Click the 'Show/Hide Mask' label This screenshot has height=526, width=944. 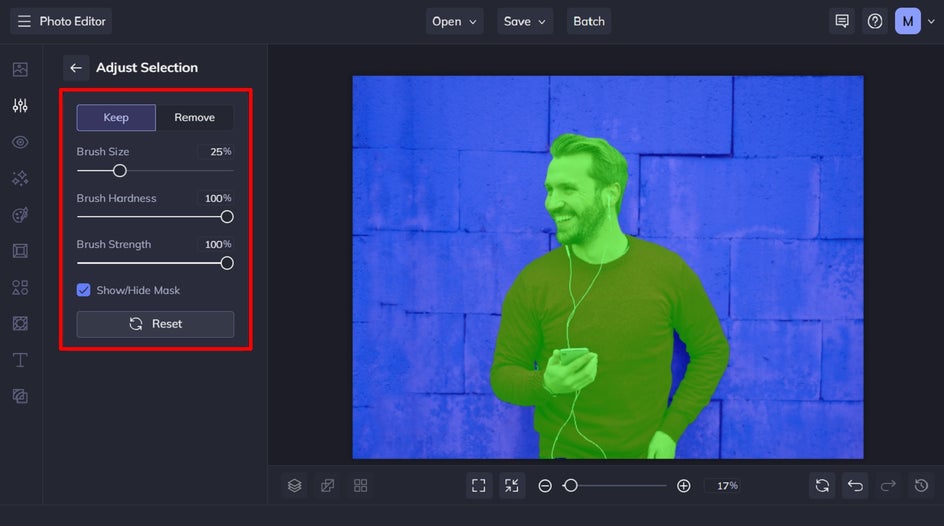pos(138,290)
